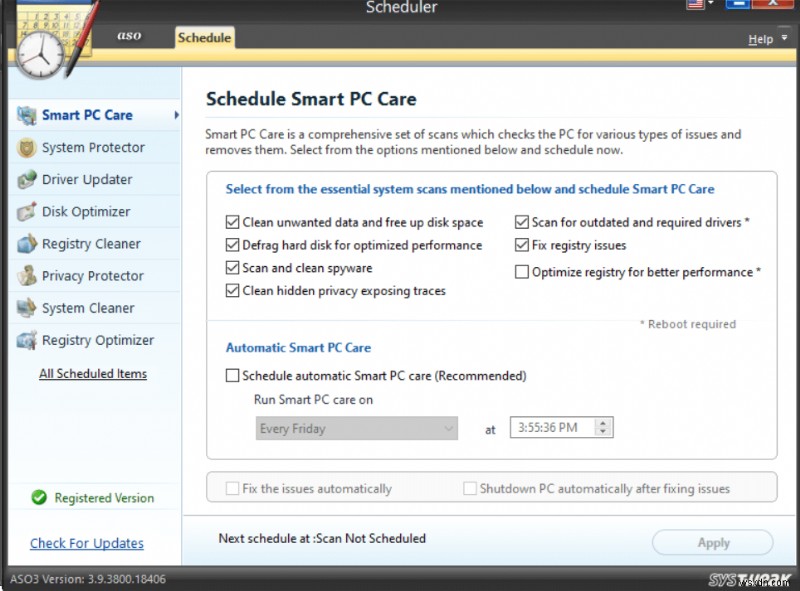Image resolution: width=800 pixels, height=591 pixels.
Task: Click the Smart PC Care sidebar icon
Action: click(27, 115)
